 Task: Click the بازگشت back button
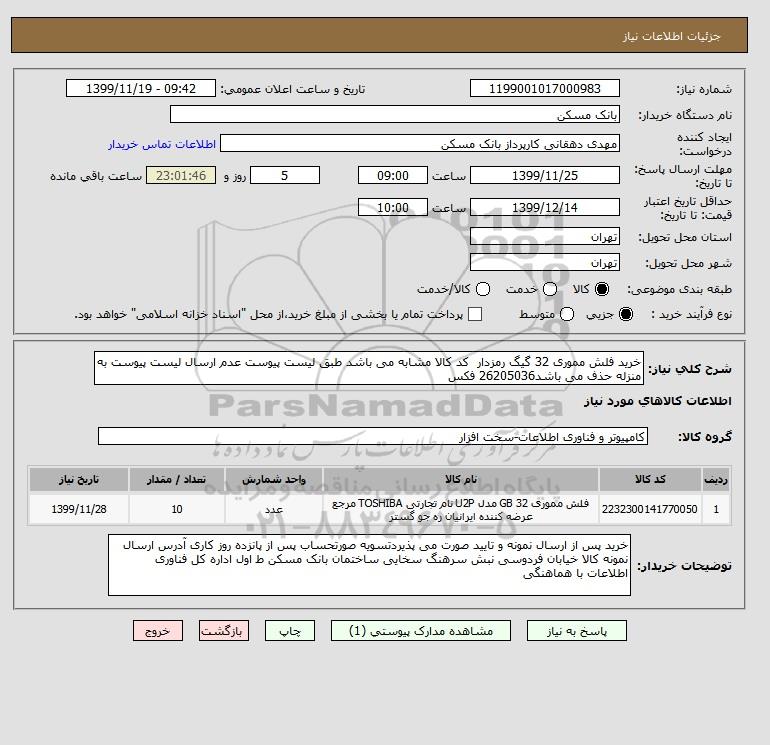pos(224,631)
